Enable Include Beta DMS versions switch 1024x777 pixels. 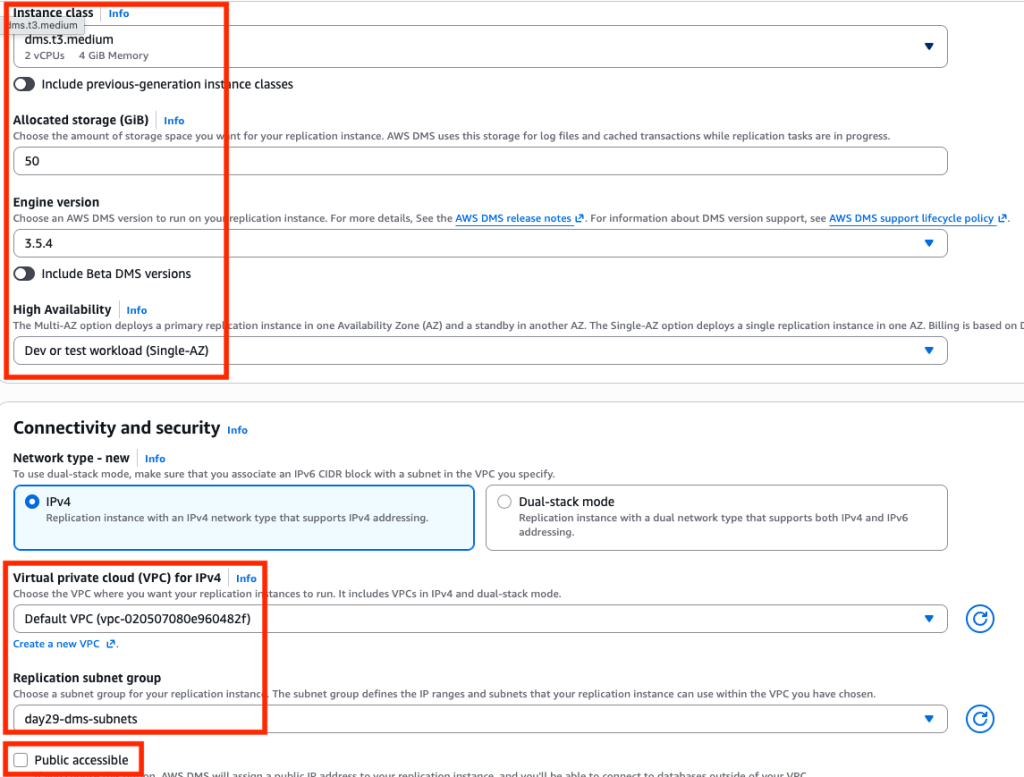point(24,274)
